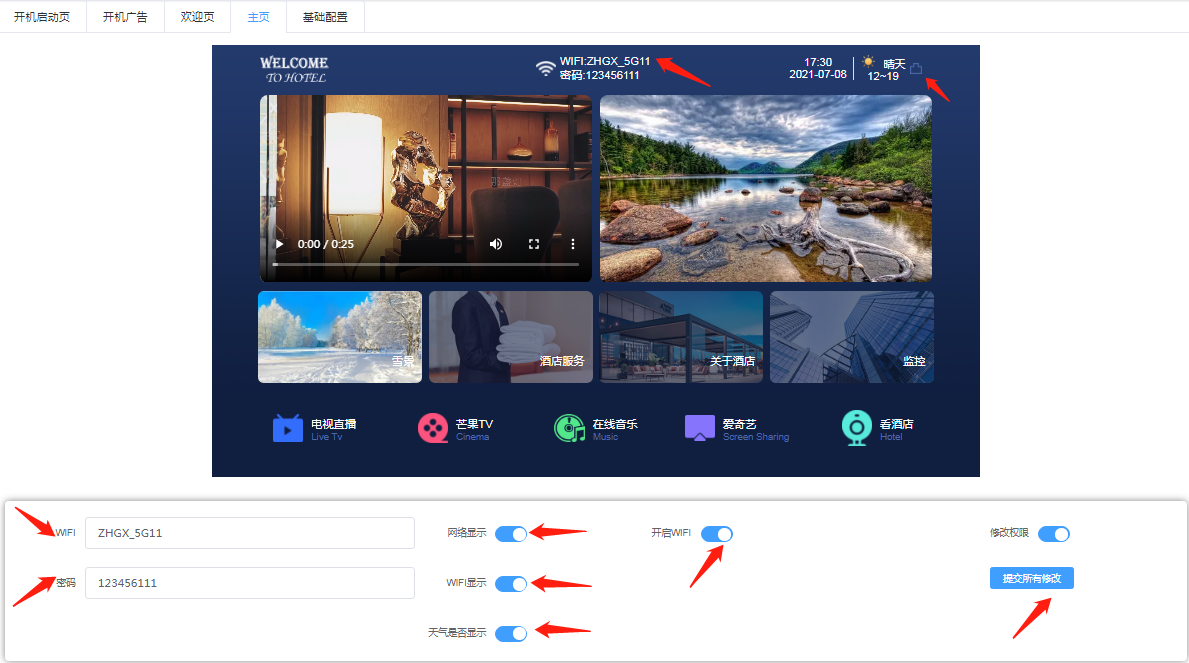
Task: Disable the WIFI显示 switch
Action: [x=511, y=584]
